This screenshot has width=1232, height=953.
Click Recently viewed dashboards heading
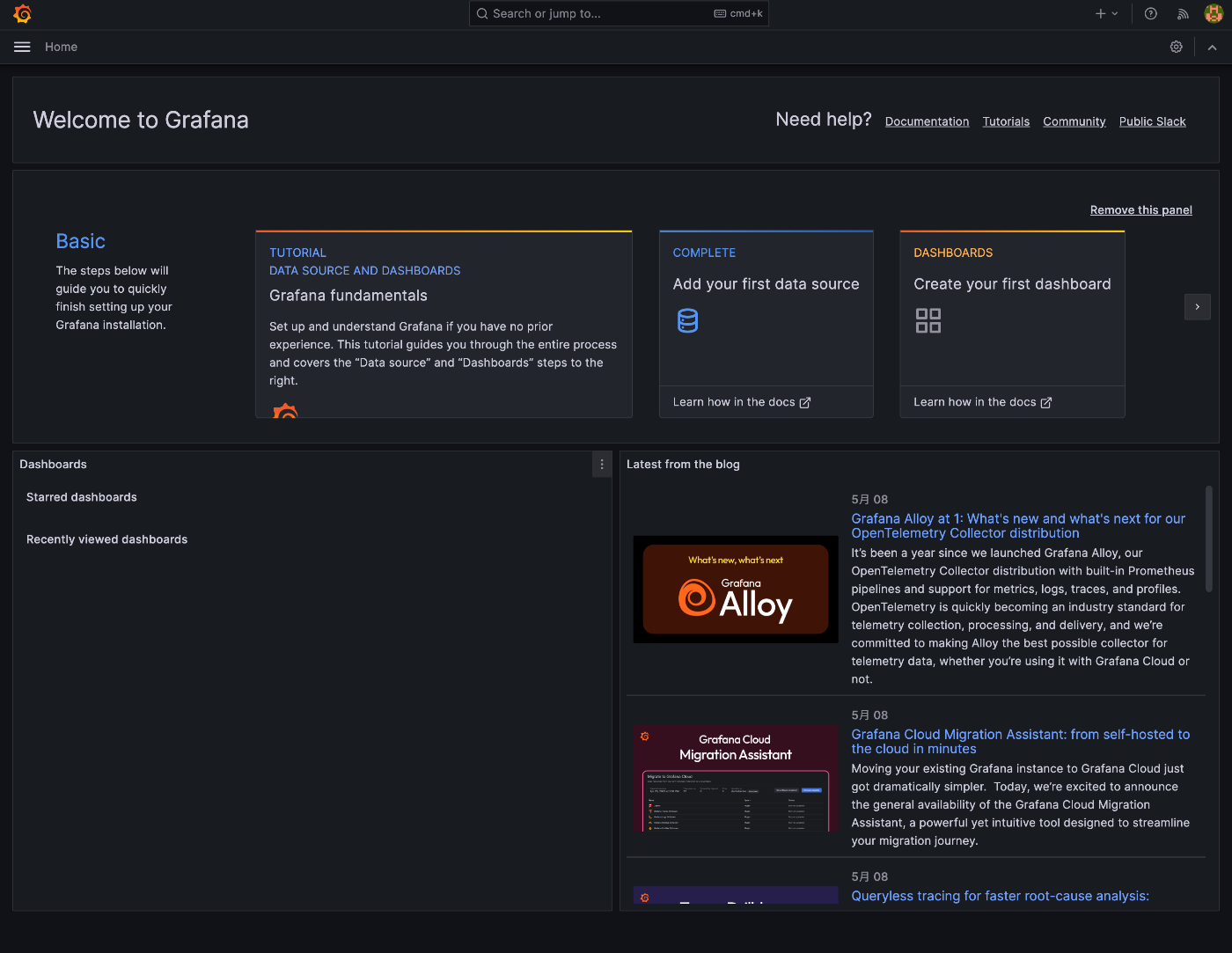point(107,539)
